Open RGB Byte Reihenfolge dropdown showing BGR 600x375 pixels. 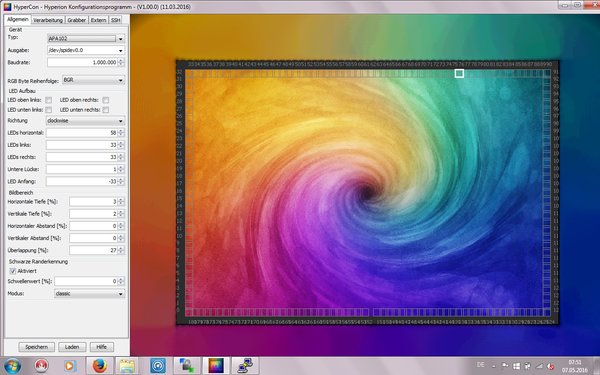click(x=93, y=80)
